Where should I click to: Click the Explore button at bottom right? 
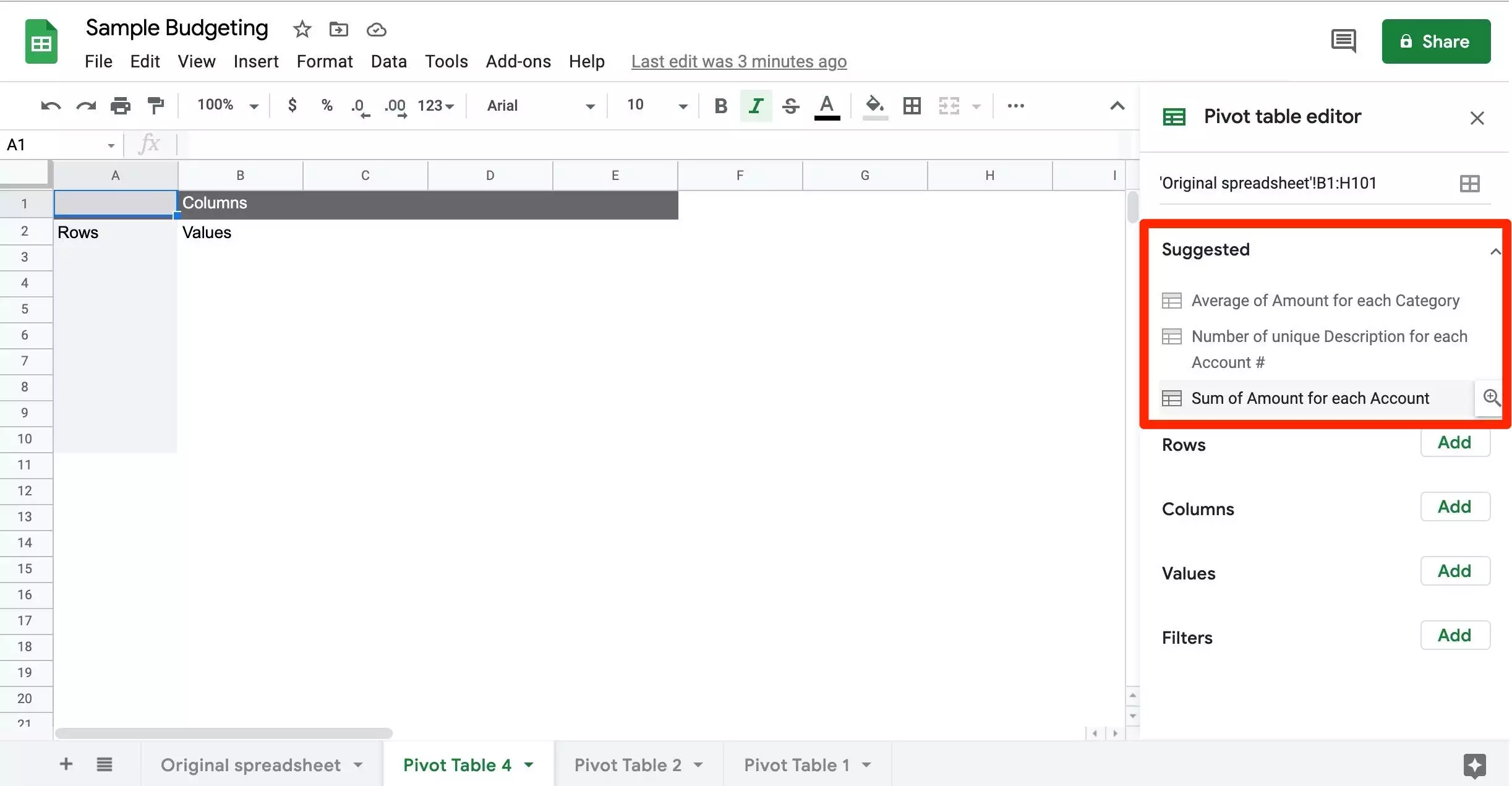[x=1474, y=765]
